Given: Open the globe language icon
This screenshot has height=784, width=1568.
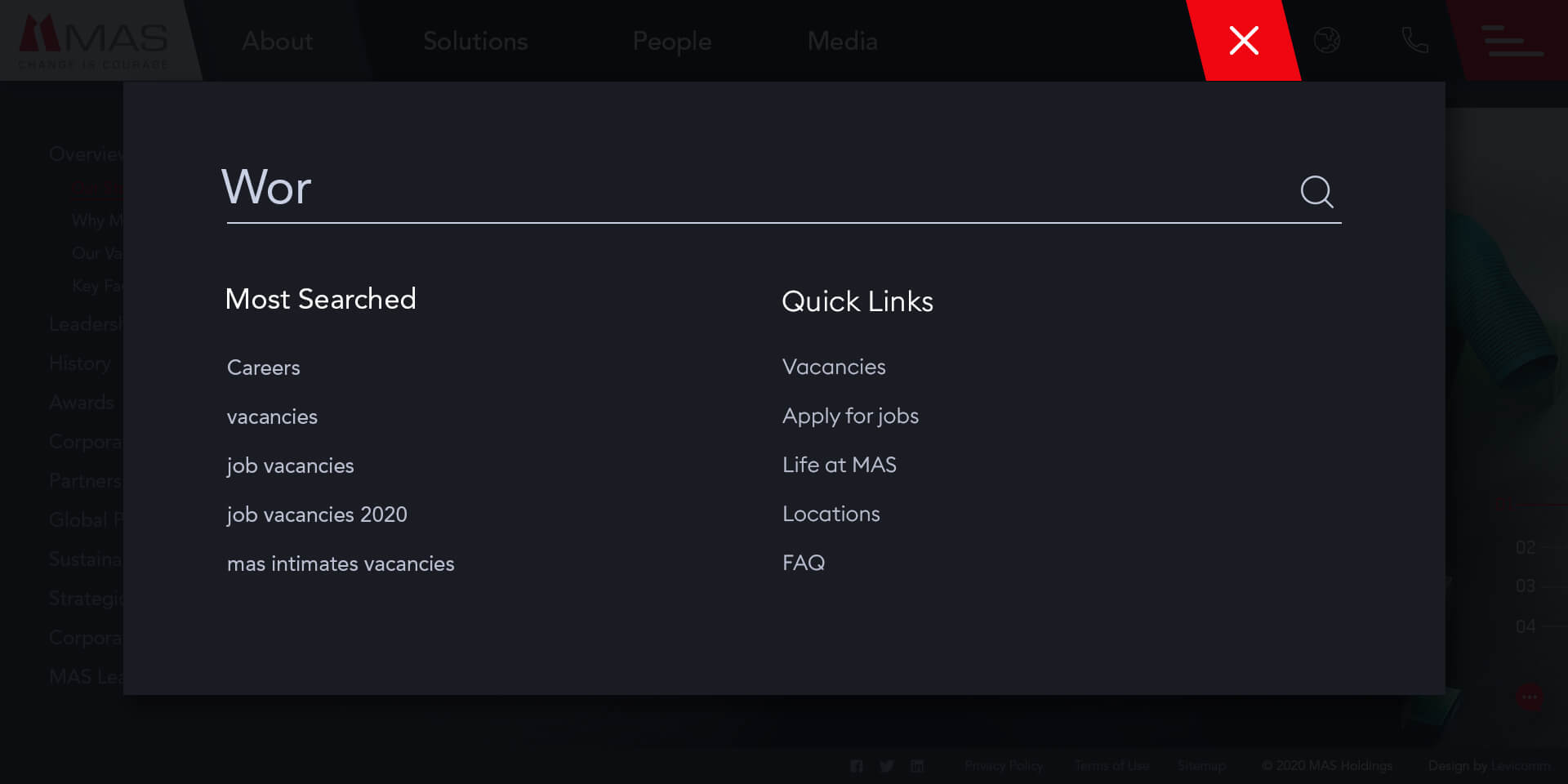Looking at the screenshot, I should pos(1326,40).
